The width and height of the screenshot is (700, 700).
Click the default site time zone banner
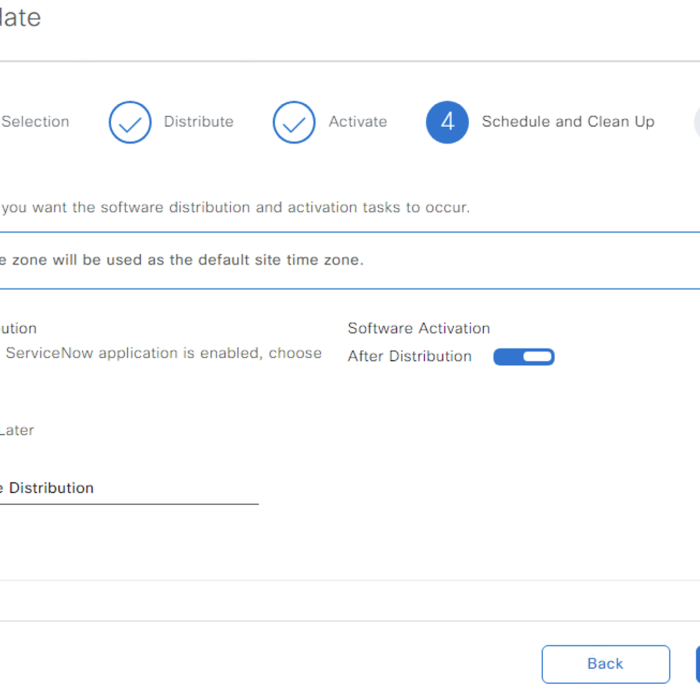pos(350,260)
